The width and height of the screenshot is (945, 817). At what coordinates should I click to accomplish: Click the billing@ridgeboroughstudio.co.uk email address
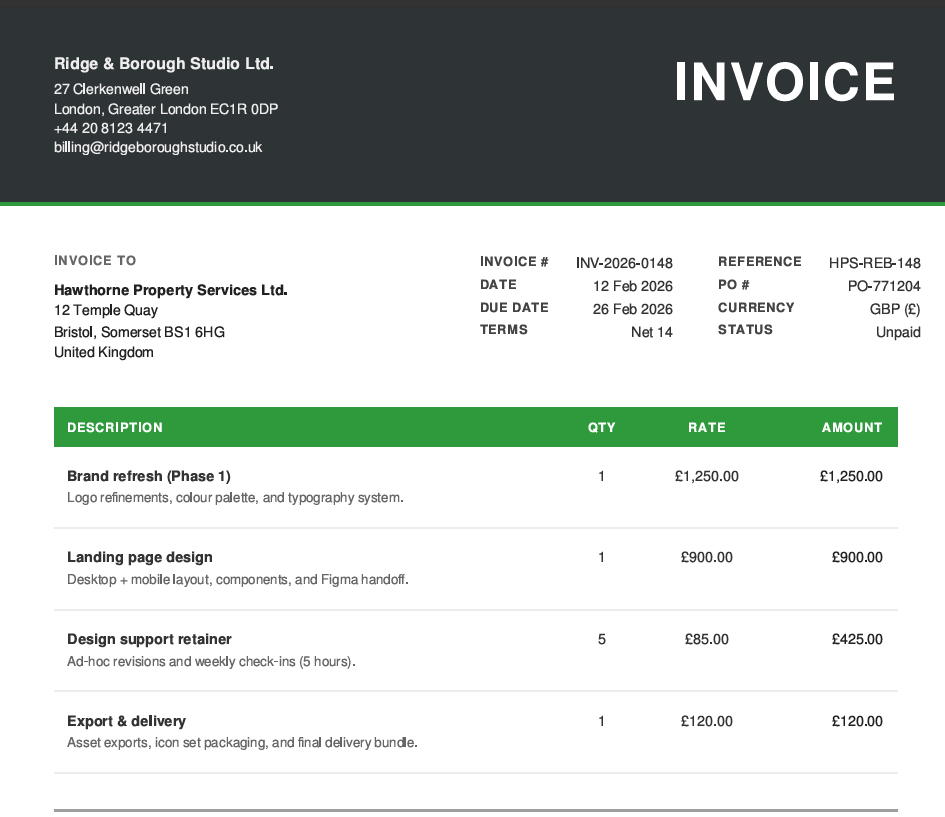pyautogui.click(x=158, y=147)
